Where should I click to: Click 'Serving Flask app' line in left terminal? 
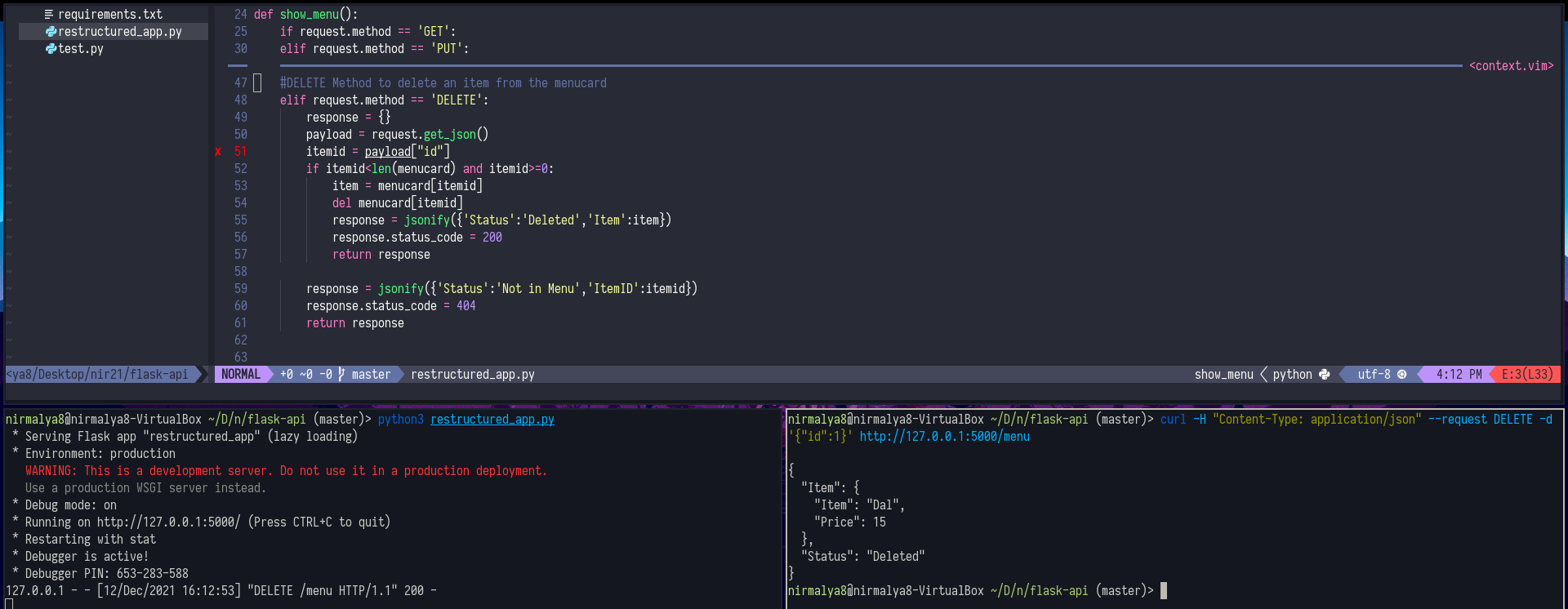click(x=192, y=437)
